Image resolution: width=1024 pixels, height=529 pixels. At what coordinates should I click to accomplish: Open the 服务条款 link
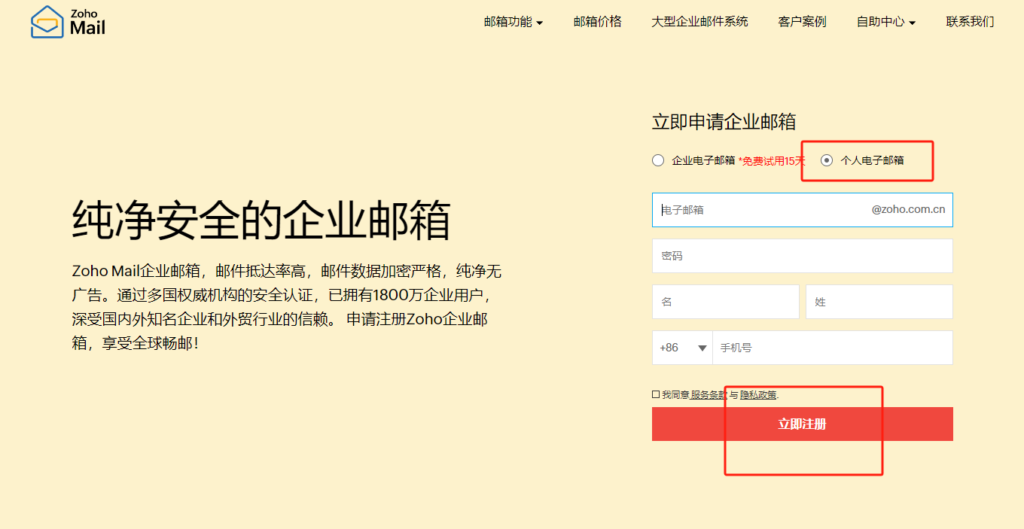click(x=709, y=395)
